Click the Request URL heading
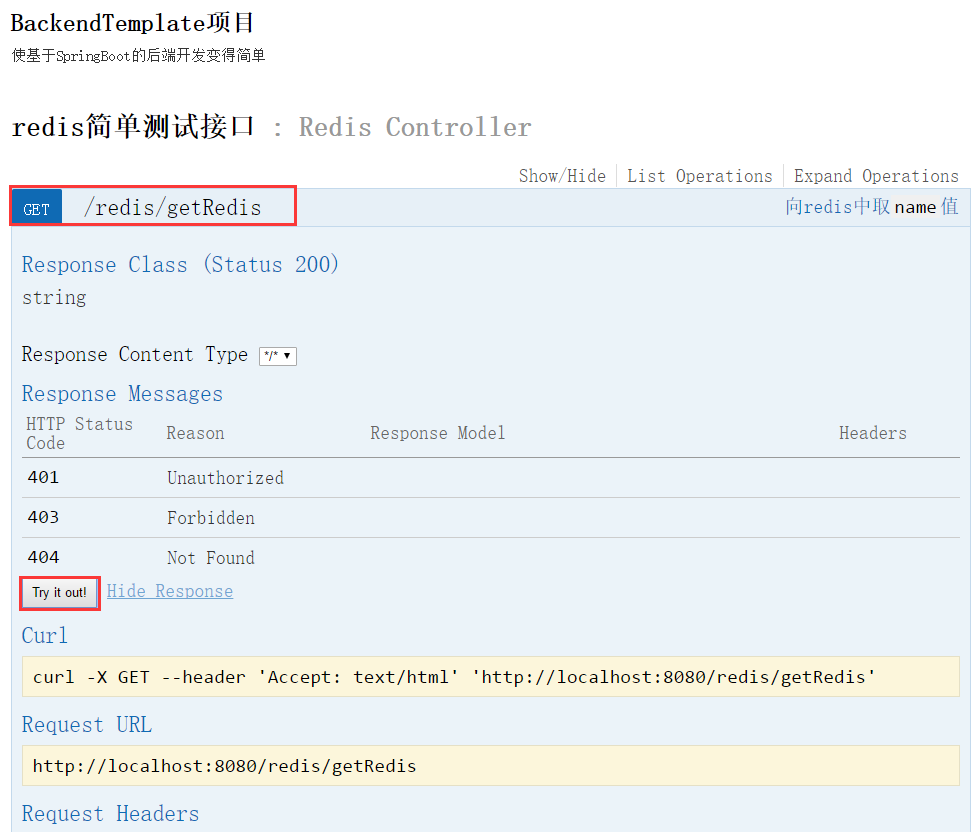 point(87,725)
